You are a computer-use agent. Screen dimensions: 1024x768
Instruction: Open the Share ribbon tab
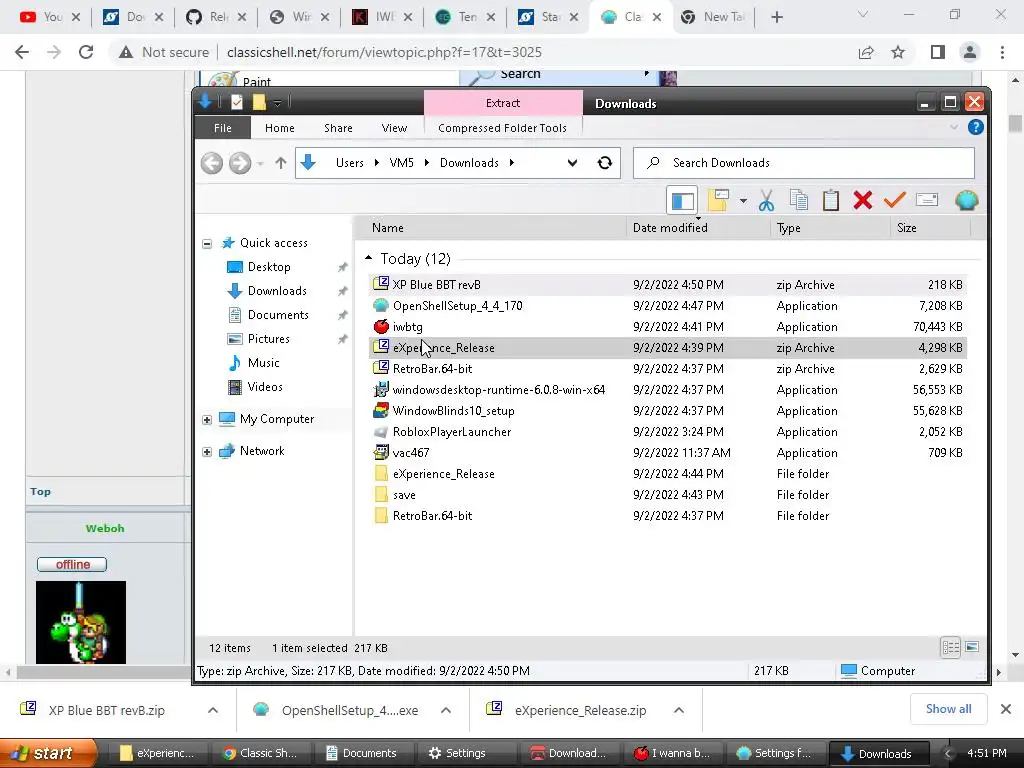(338, 128)
